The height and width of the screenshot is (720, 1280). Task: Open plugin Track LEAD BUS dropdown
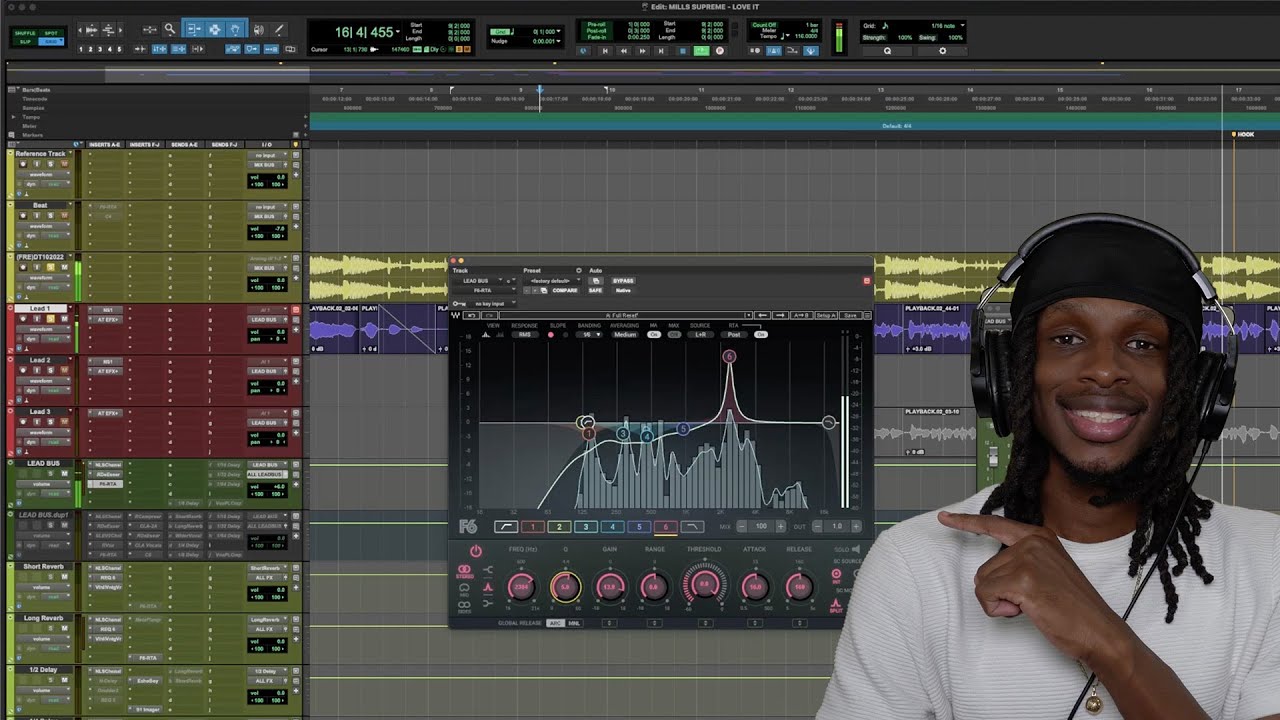(480, 281)
